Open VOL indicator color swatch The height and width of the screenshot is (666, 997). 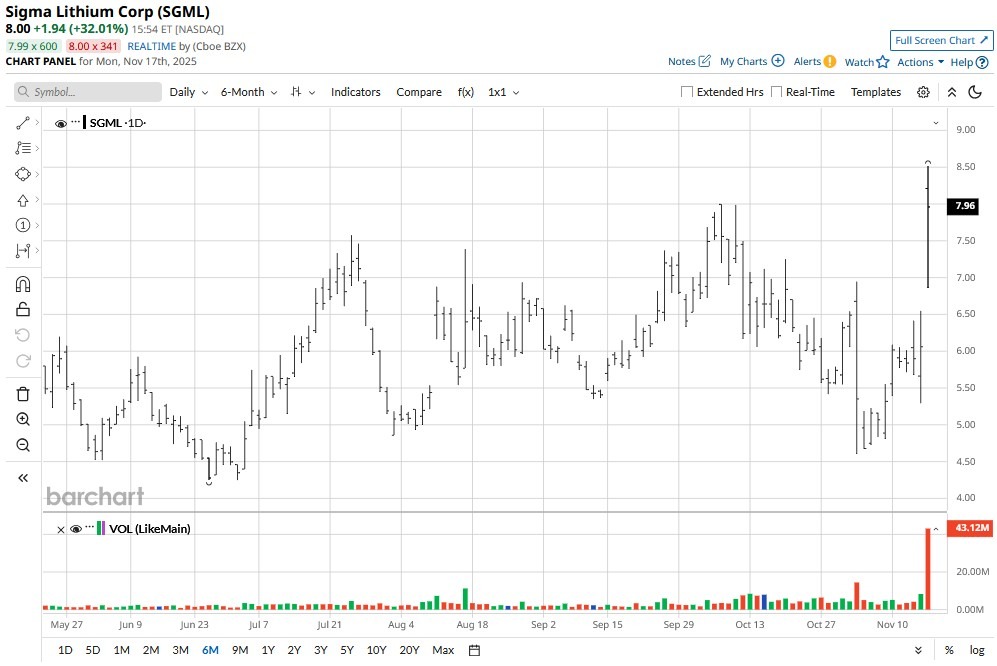100,528
